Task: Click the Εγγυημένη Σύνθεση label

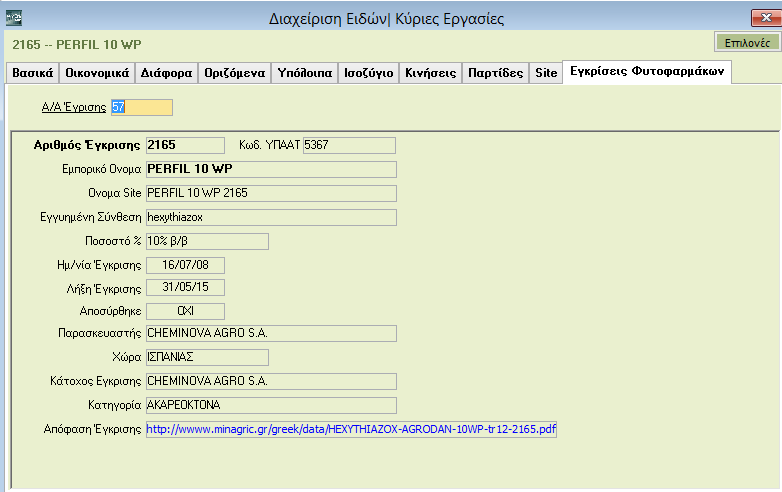Action: click(x=91, y=217)
